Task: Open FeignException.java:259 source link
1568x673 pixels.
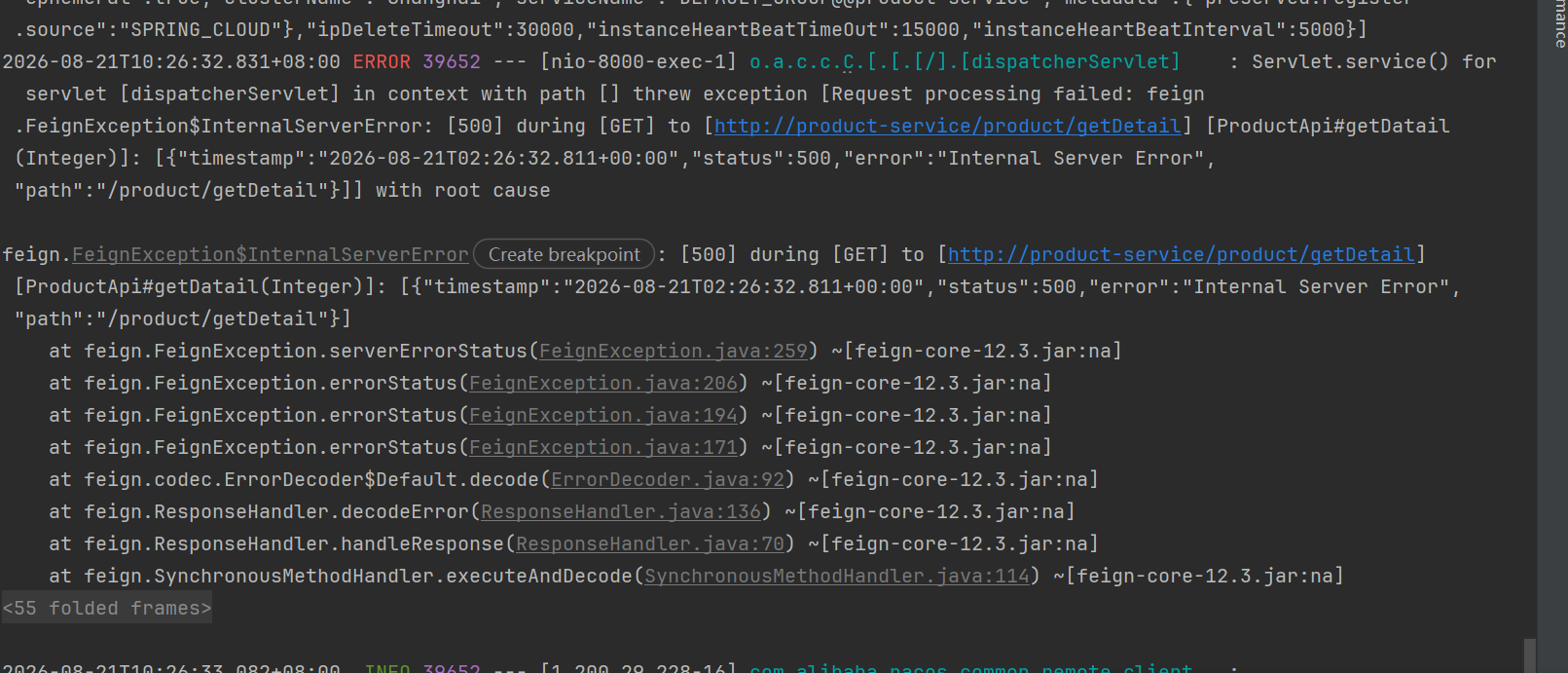Action: click(674, 351)
